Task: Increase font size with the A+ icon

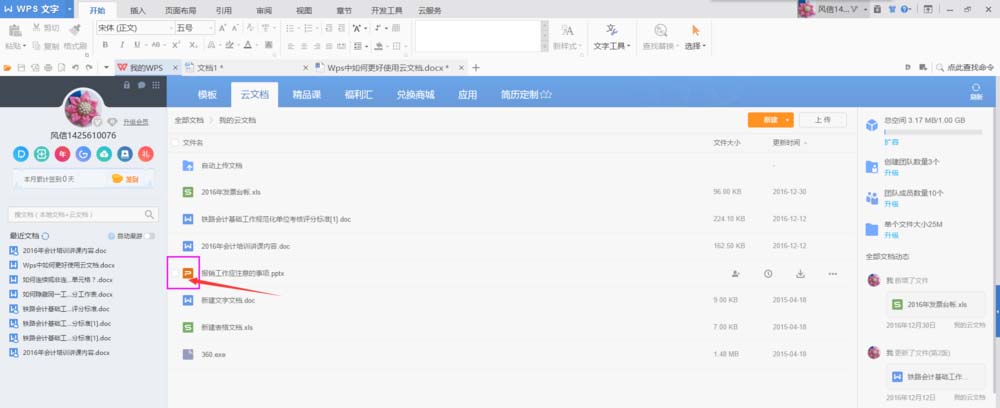Action: click(x=223, y=28)
